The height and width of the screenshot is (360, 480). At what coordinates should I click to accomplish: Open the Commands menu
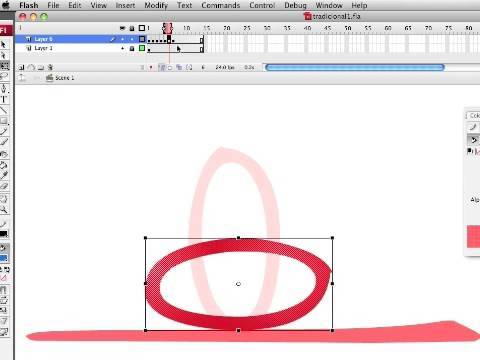[x=221, y=5]
